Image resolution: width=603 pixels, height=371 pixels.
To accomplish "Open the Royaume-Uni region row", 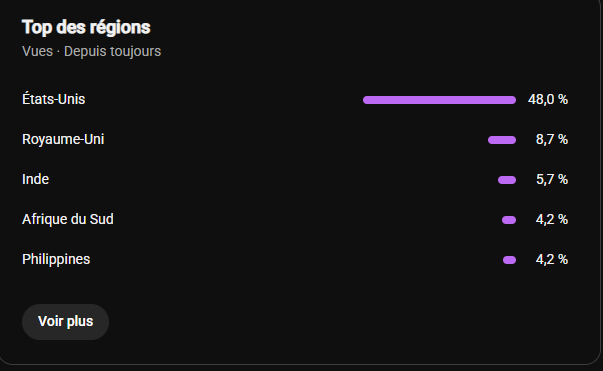I will click(x=295, y=140).
